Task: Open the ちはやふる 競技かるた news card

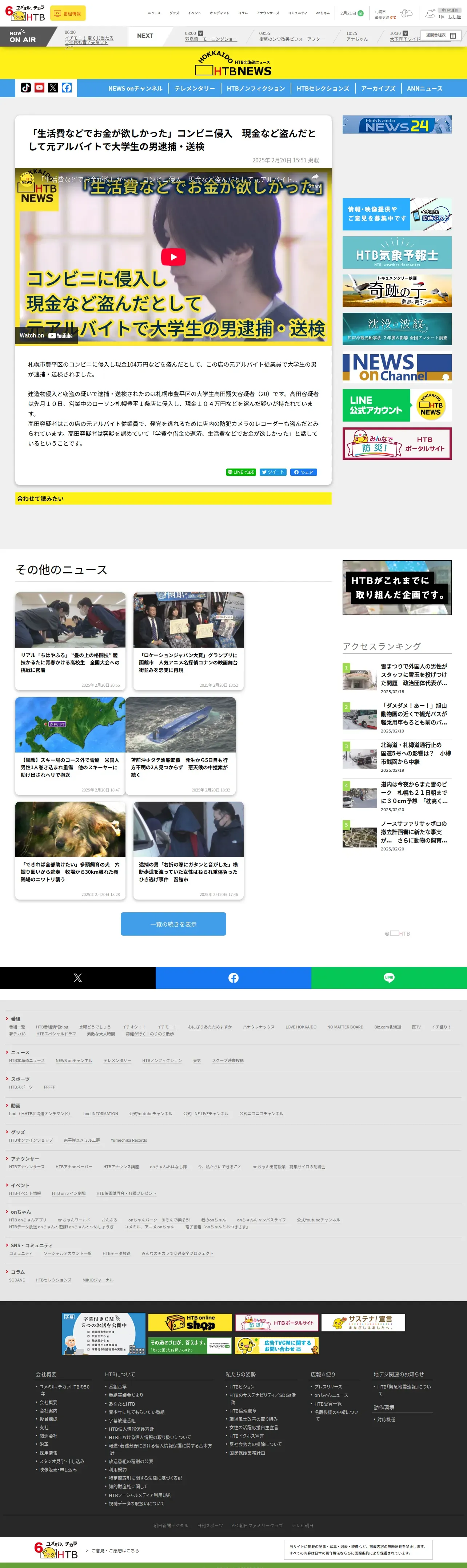Action: tap(71, 641)
